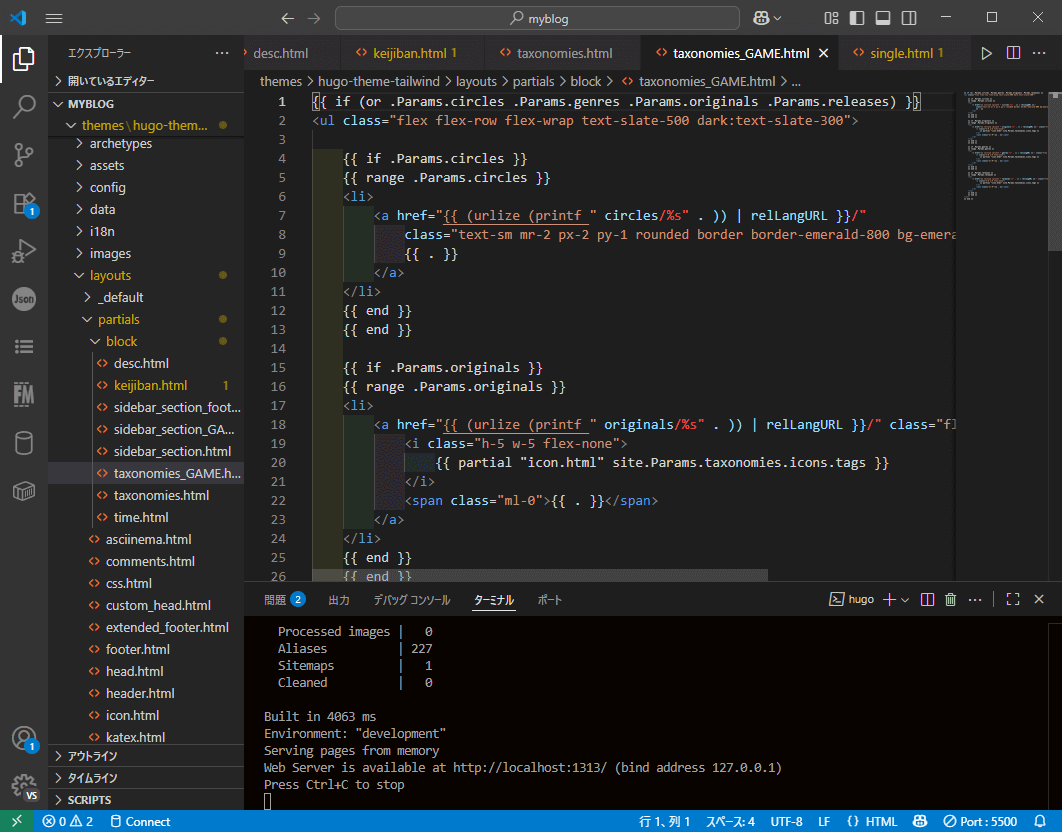Click the Port : 5500 status button
This screenshot has height=832, width=1062.
pos(980,821)
